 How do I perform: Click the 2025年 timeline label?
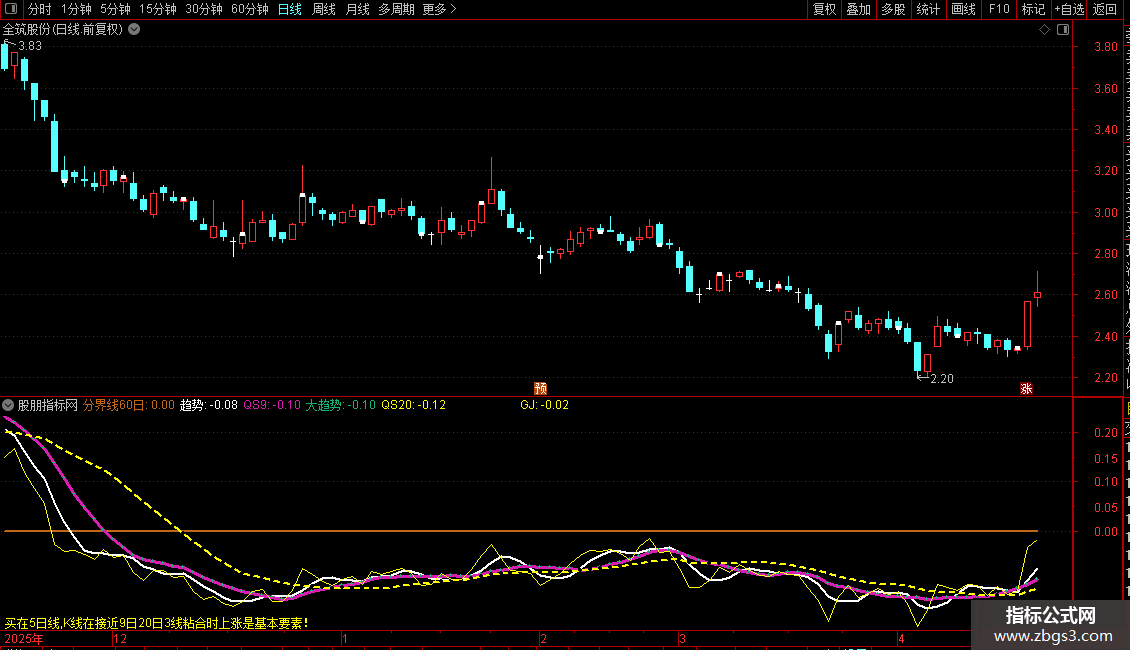point(24,638)
